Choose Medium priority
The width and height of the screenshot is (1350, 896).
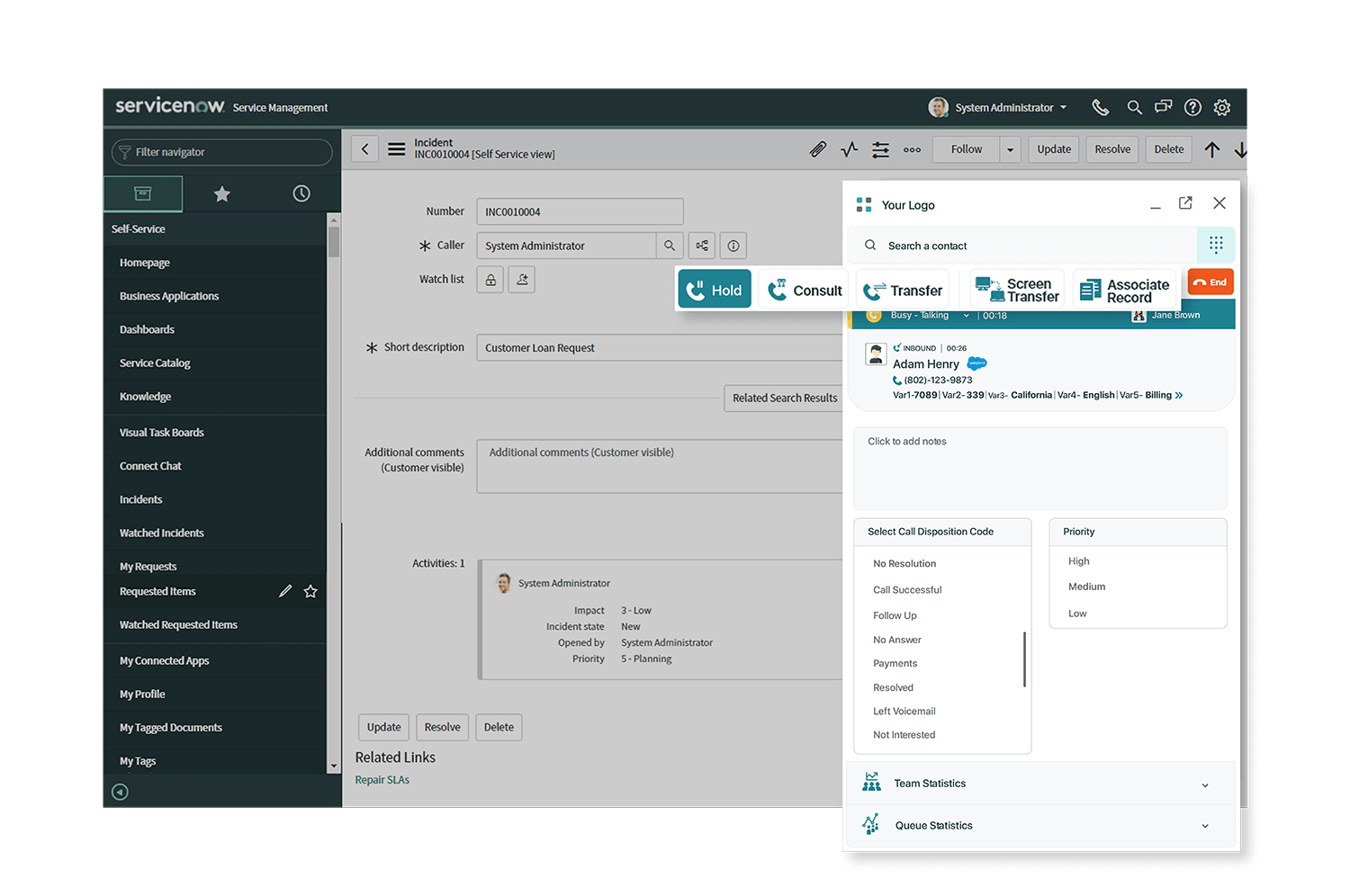pos(1086,586)
